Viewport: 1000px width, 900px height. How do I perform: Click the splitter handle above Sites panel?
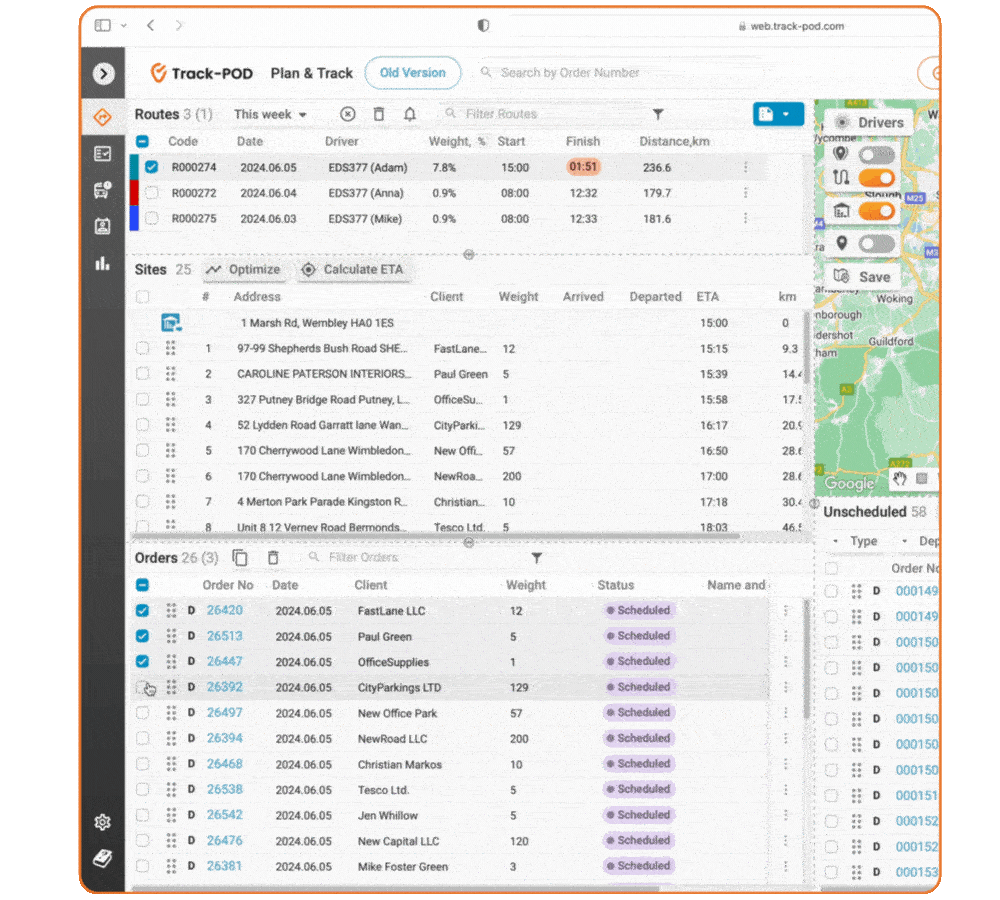click(469, 255)
